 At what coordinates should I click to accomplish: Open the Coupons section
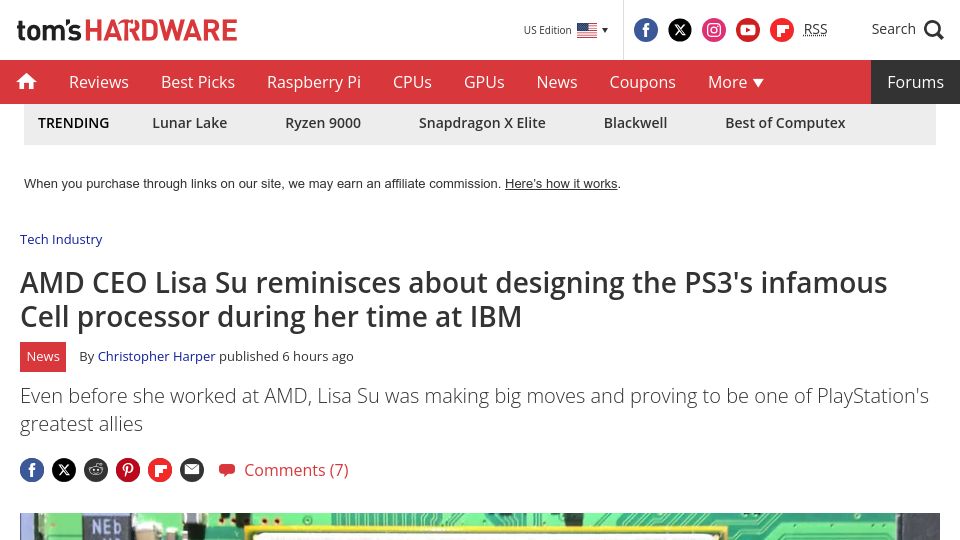642,82
